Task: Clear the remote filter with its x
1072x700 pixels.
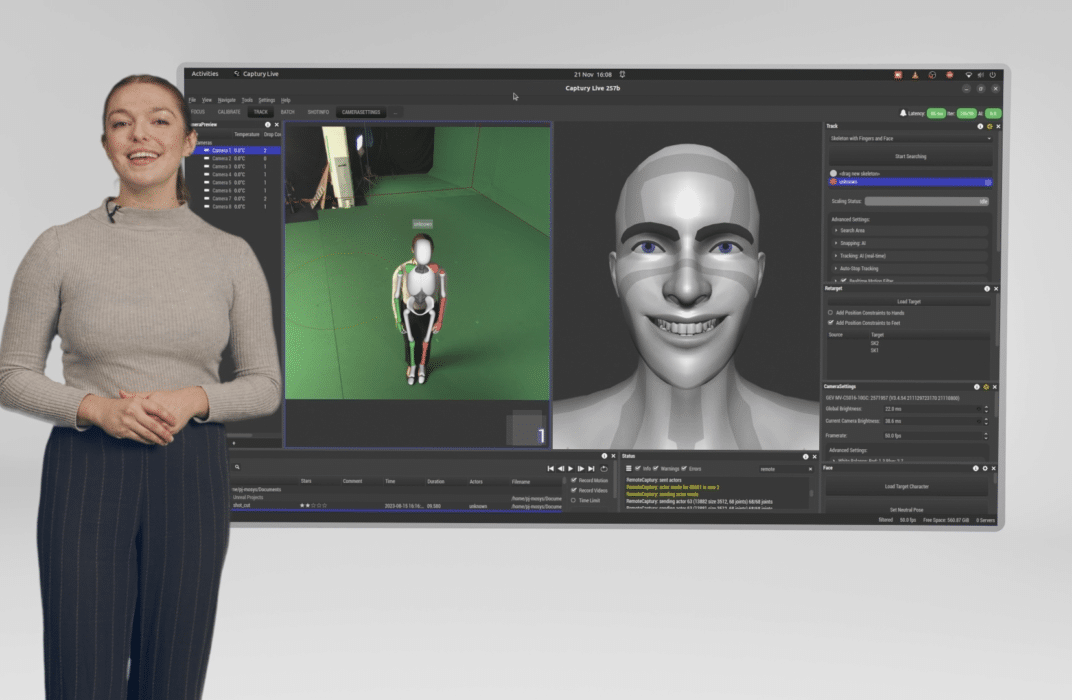Action: click(810, 469)
